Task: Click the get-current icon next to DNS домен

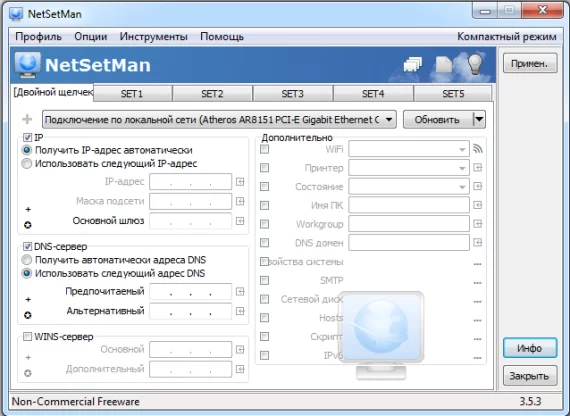Action: tap(478, 243)
